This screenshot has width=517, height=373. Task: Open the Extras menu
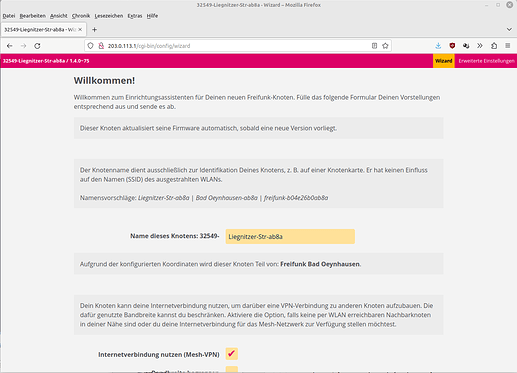click(x=135, y=16)
